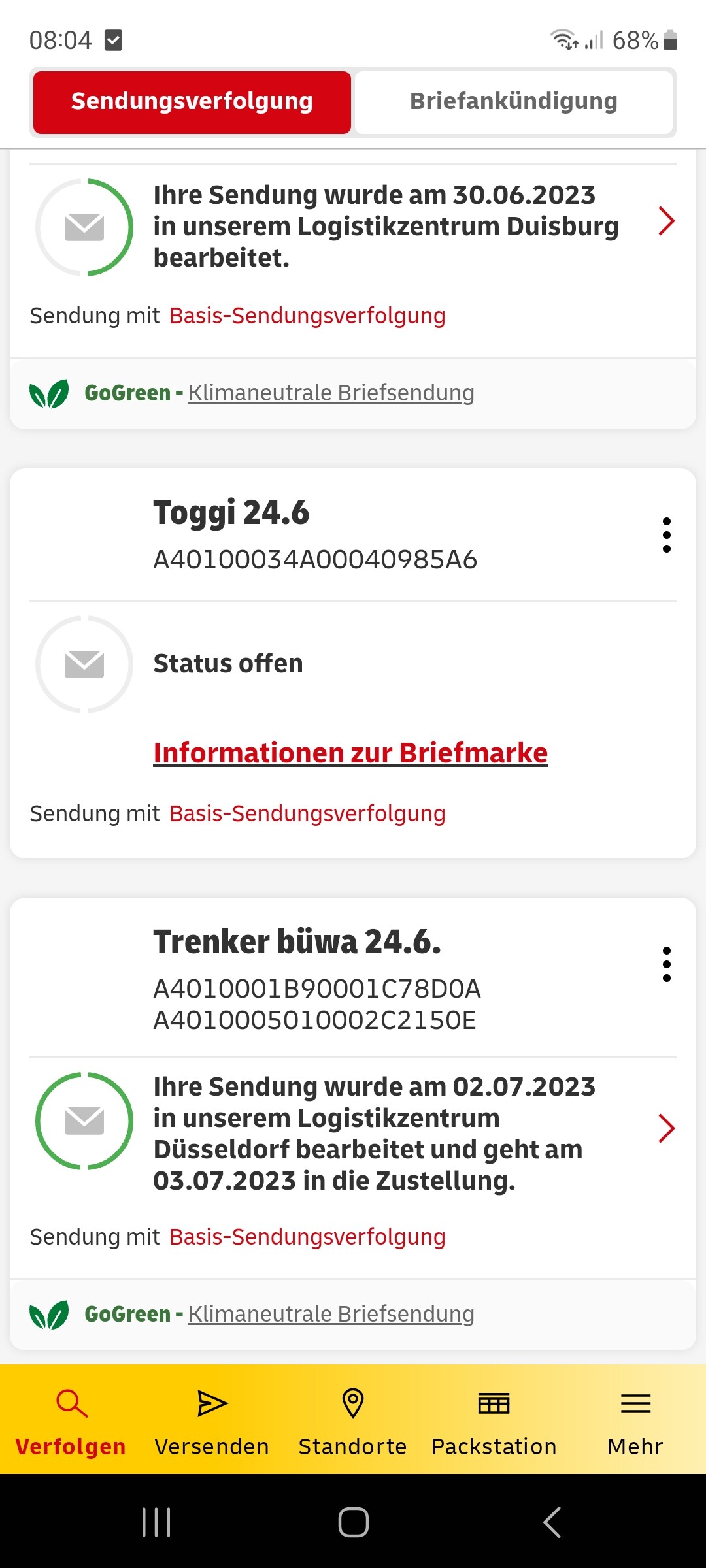
Task: Open Klimaneutrale Briefsendung link in Trenker card
Action: click(x=331, y=1313)
